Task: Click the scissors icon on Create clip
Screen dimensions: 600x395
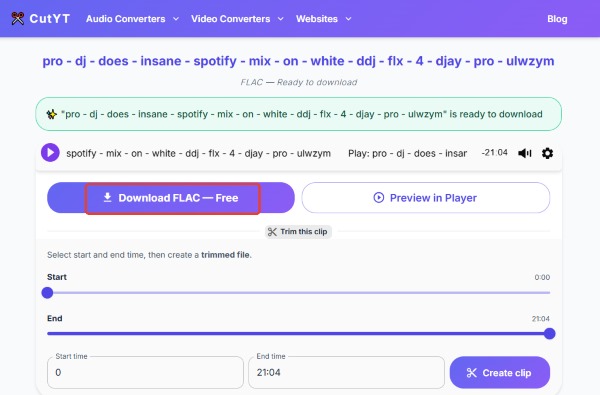Action: point(471,373)
